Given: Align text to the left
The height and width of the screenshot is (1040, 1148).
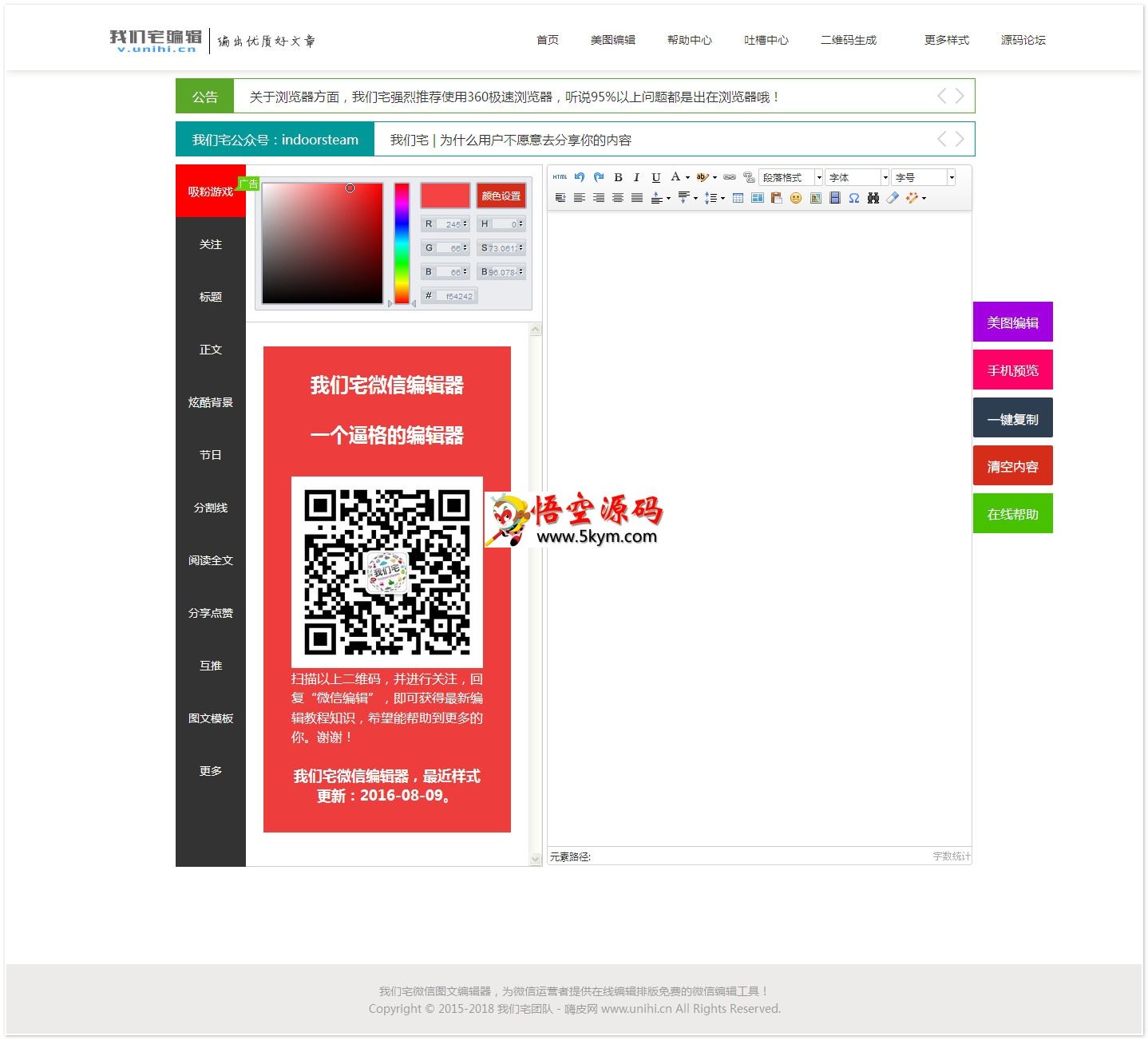Looking at the screenshot, I should [x=580, y=198].
